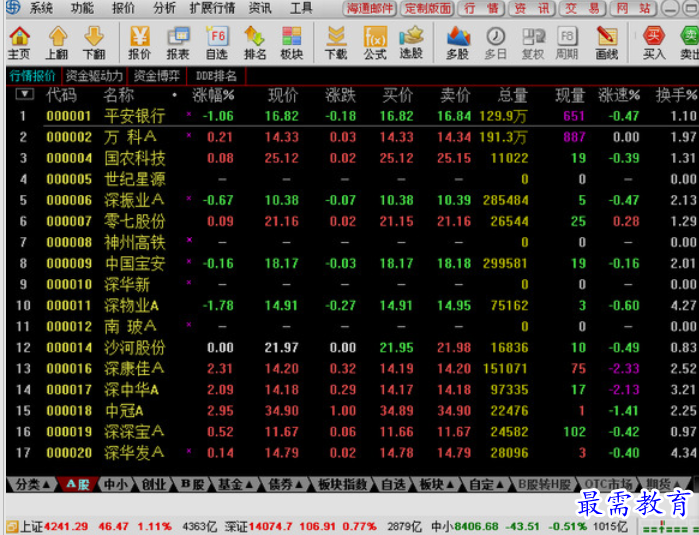The height and width of the screenshot is (535, 699).
Task: Open the 公式 formula icon
Action: point(375,43)
